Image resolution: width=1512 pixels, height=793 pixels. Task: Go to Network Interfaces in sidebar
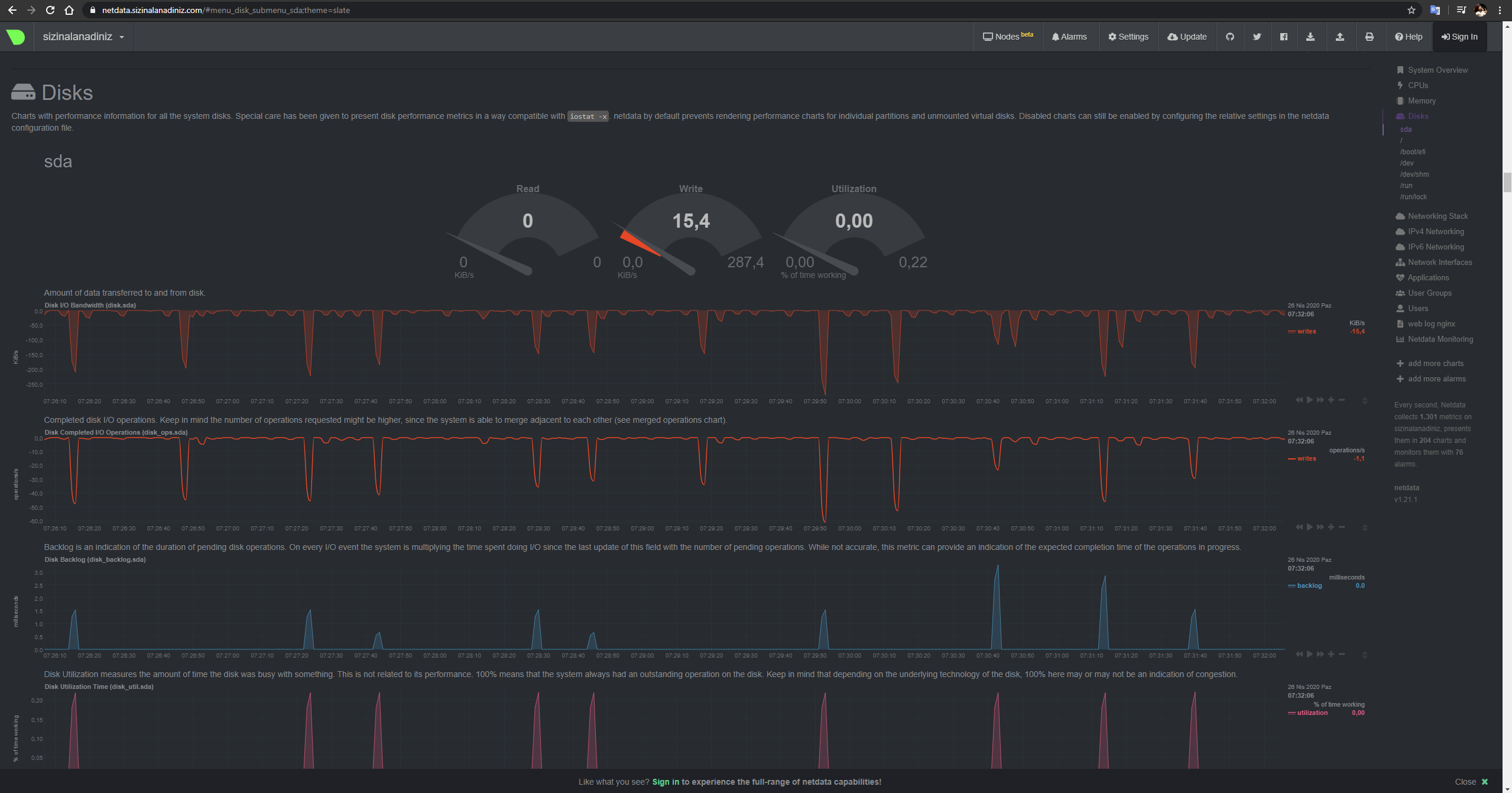1440,262
